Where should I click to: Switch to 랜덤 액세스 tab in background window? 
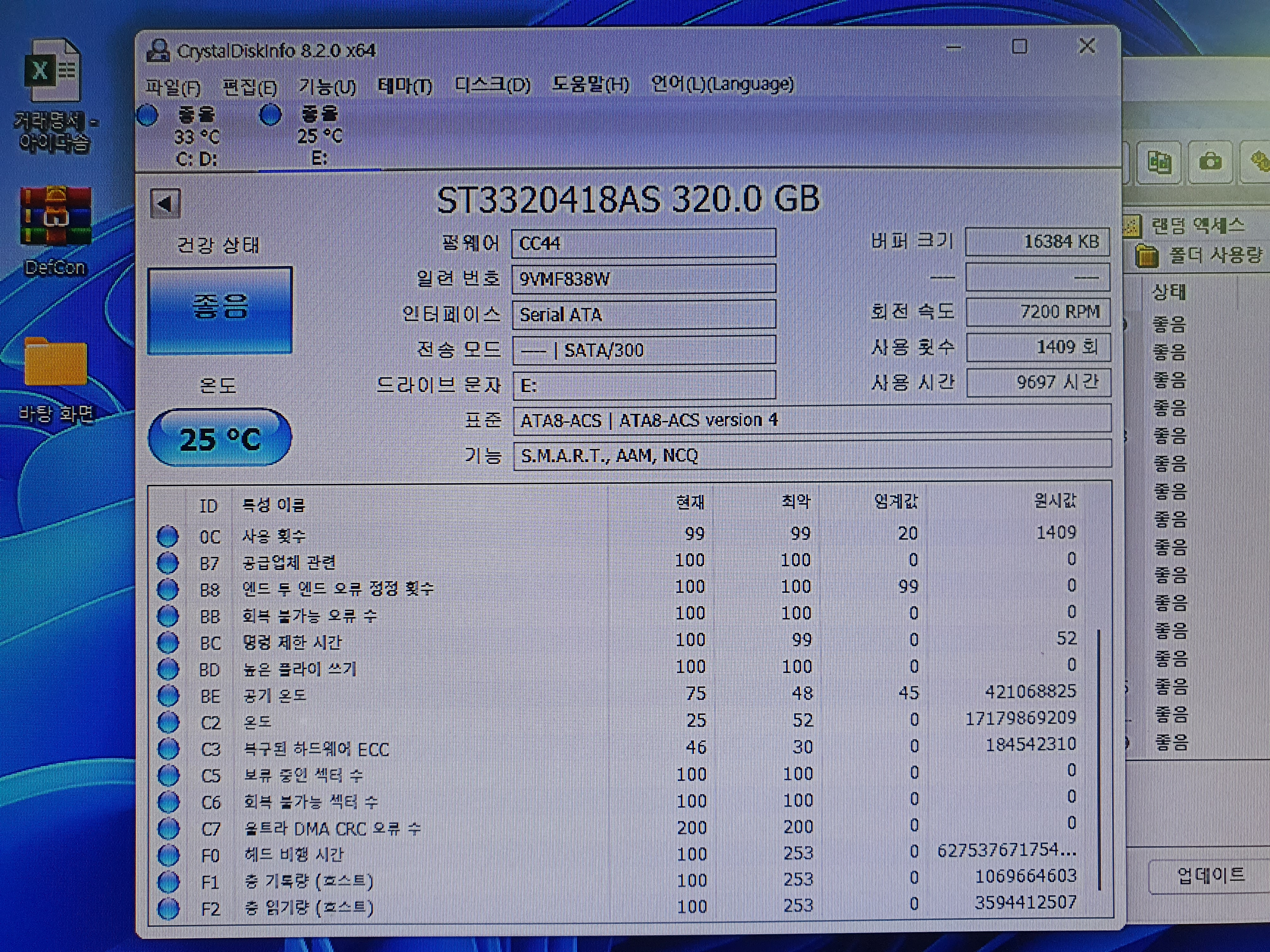[1185, 225]
